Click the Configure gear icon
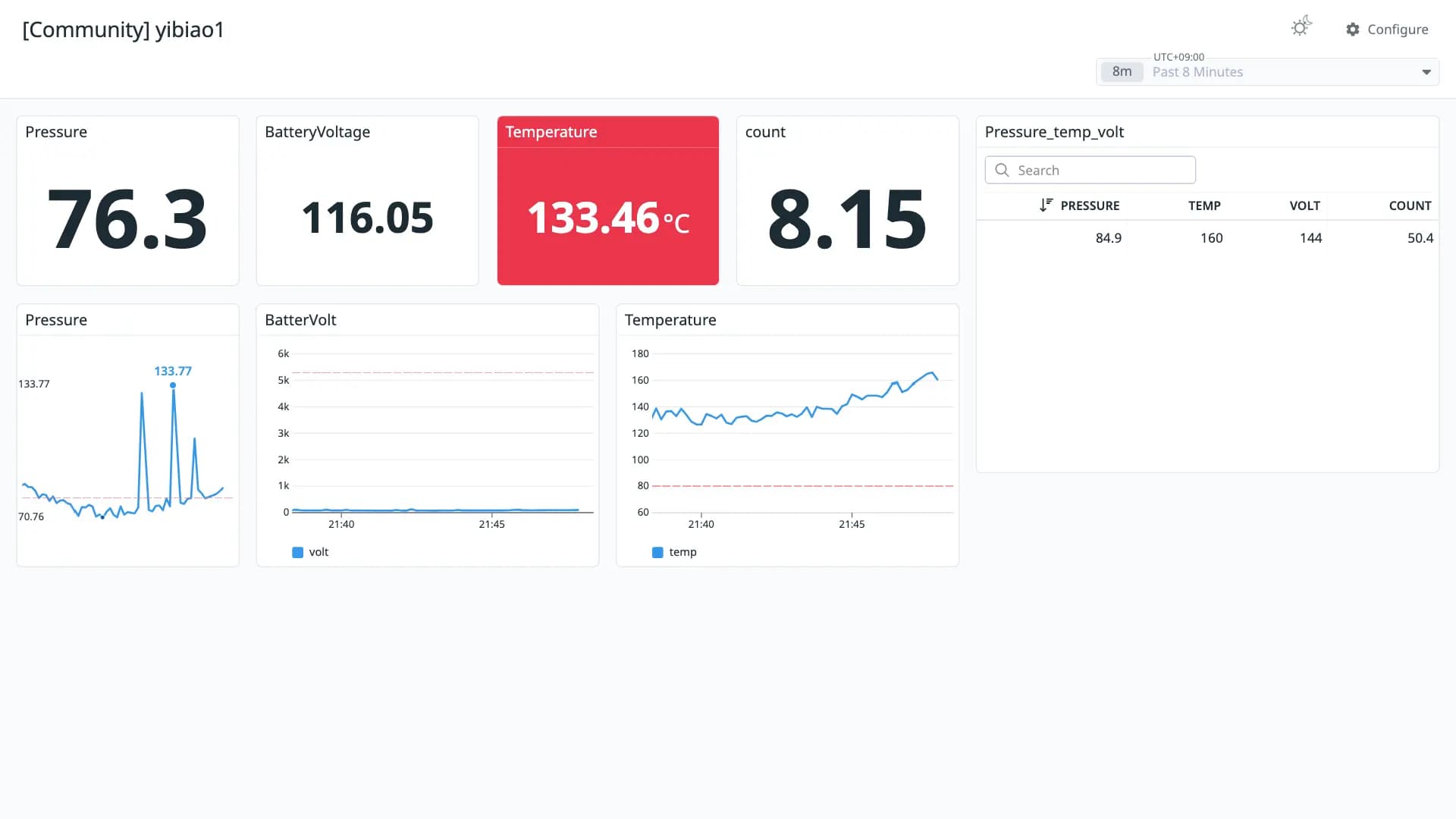The height and width of the screenshot is (819, 1456). point(1353,30)
